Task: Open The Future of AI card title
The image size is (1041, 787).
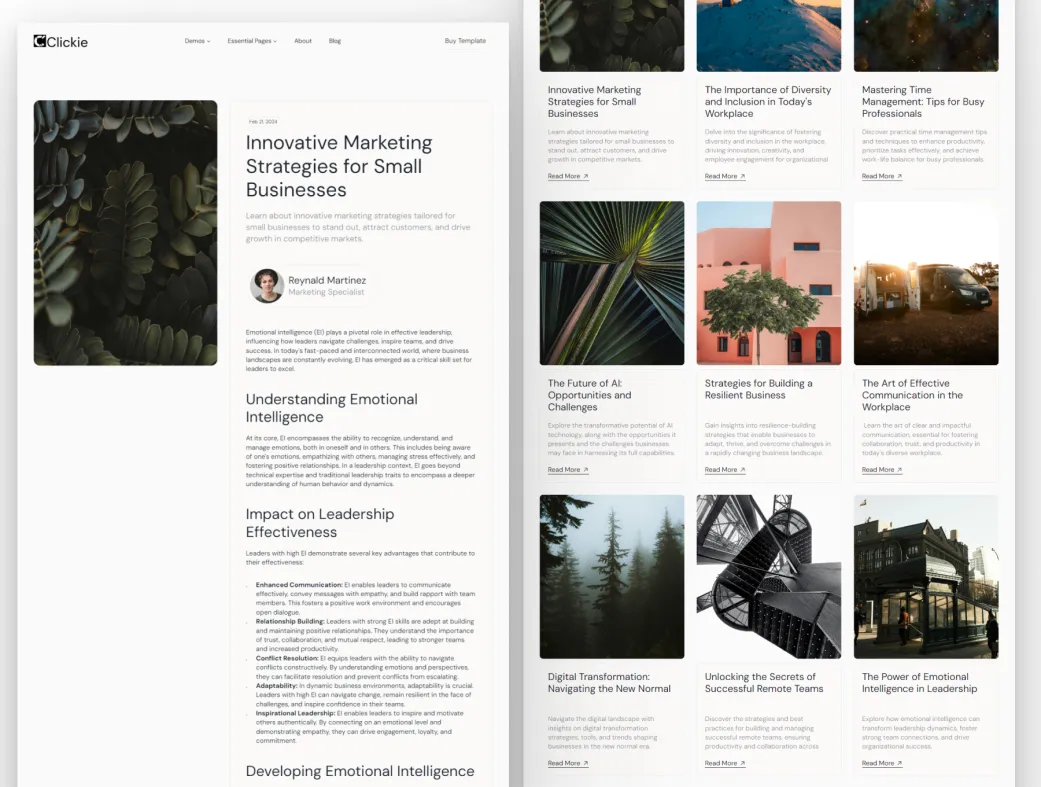Action: click(x=590, y=395)
